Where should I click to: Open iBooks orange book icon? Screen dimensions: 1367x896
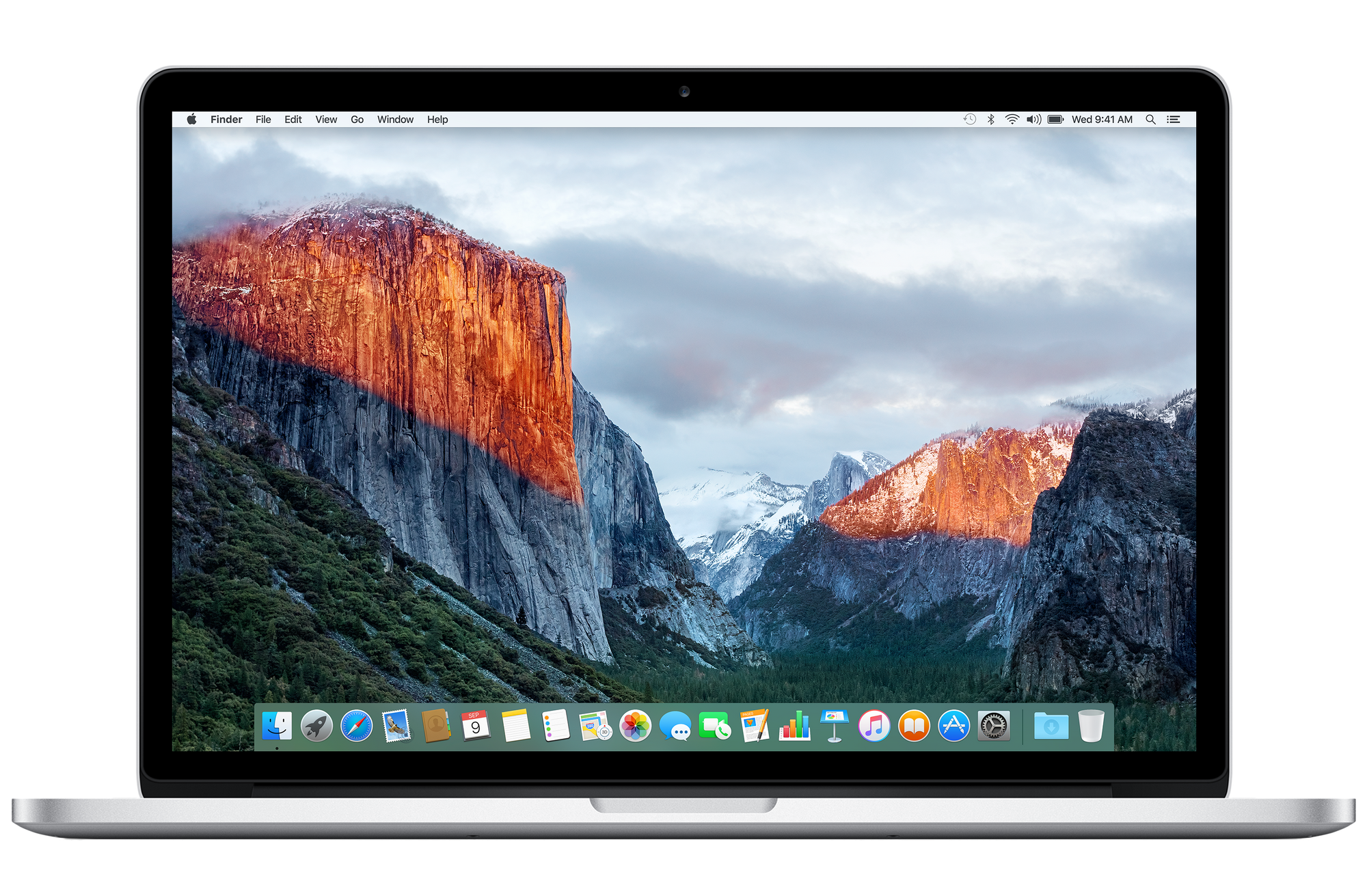coord(914,726)
